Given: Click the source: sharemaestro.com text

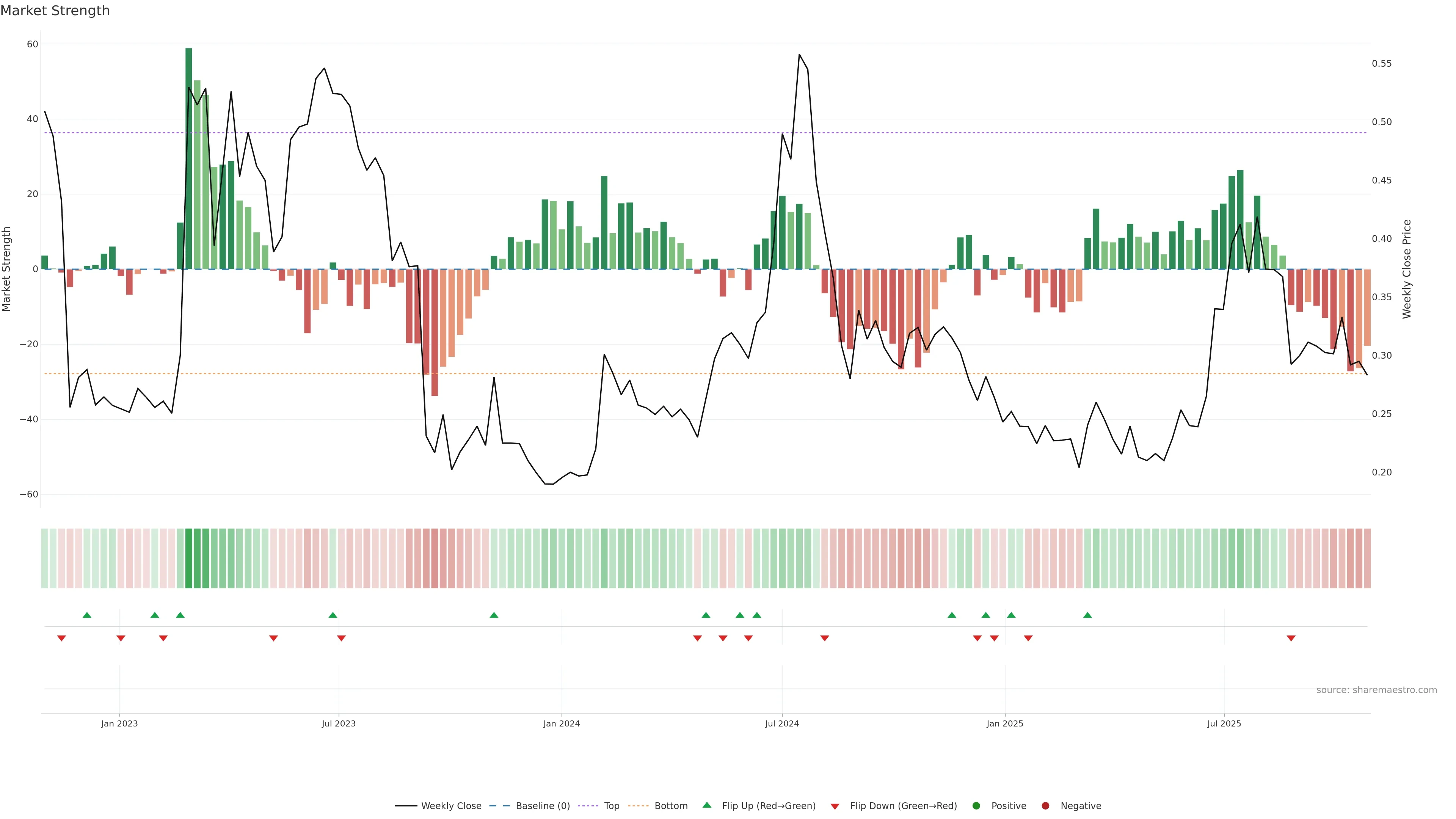Looking at the screenshot, I should 1376,690.
